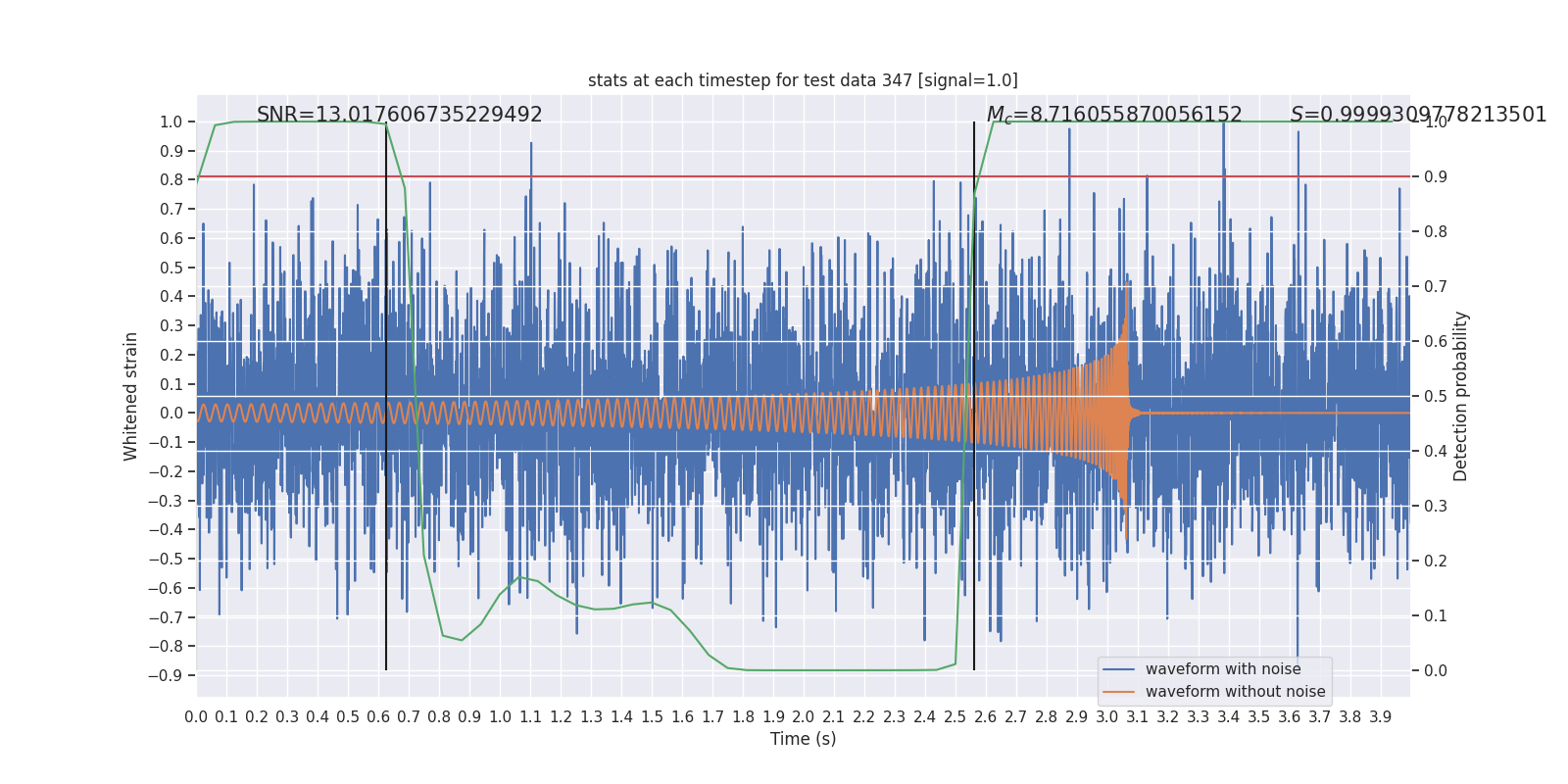Click x-axis tick label 3.0
This screenshot has height=784, width=1568.
1106,717
